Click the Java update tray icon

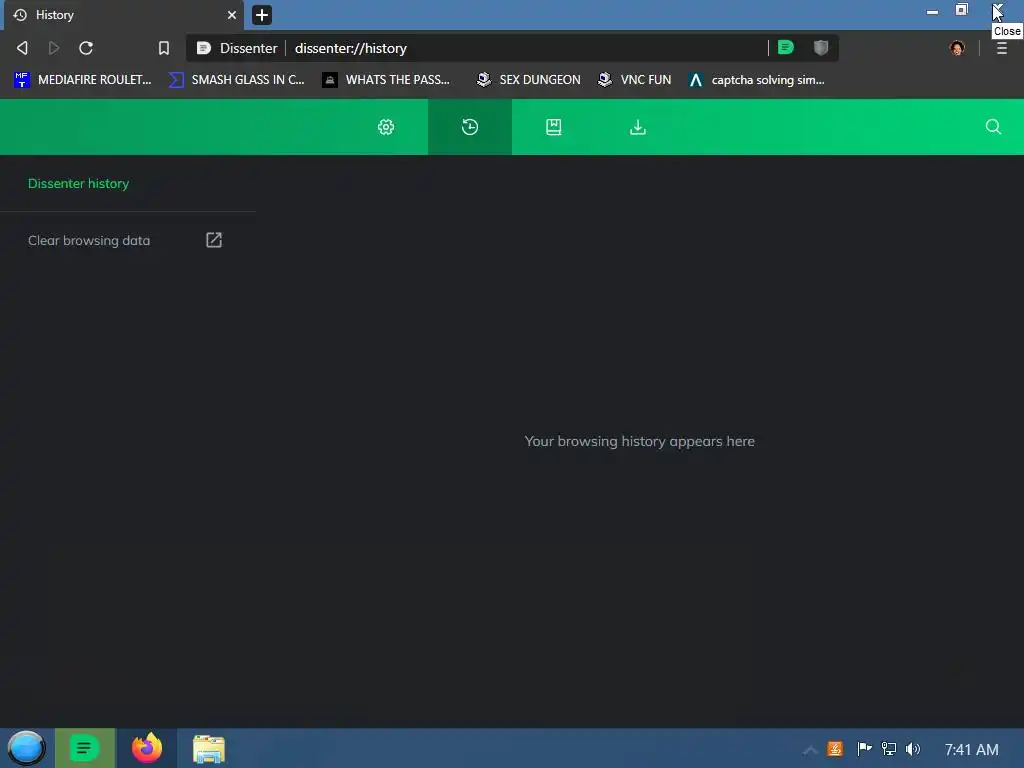point(835,749)
